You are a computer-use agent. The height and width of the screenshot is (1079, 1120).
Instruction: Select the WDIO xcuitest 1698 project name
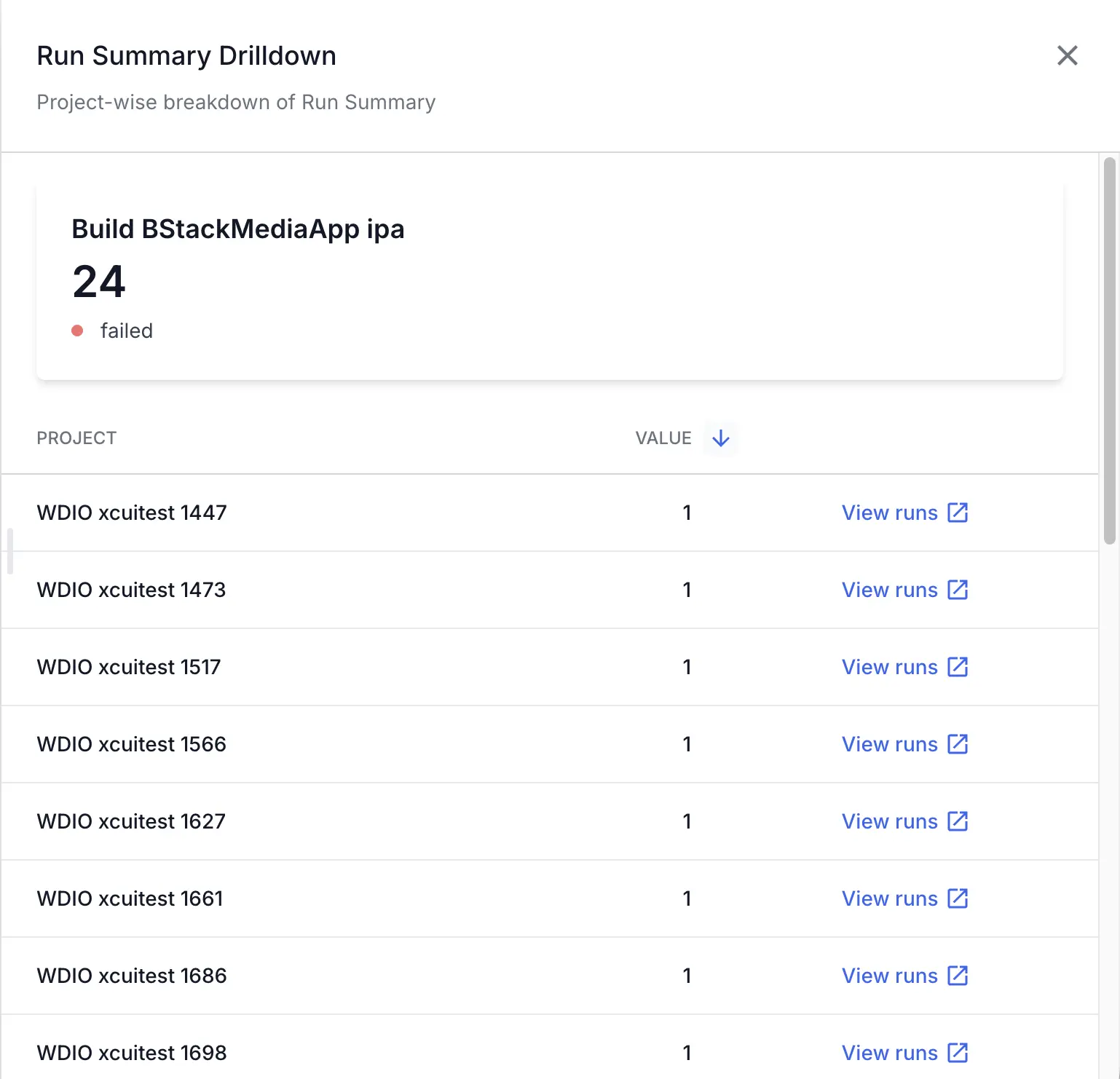tap(132, 1053)
